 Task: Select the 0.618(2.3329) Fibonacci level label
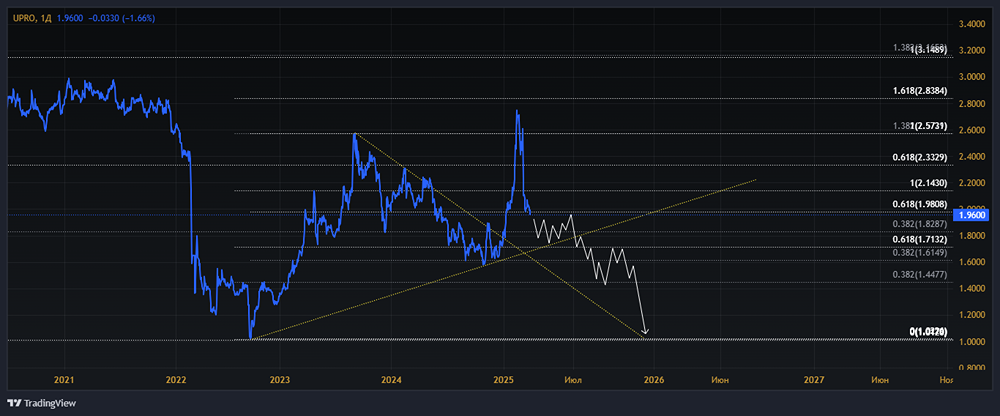click(919, 157)
